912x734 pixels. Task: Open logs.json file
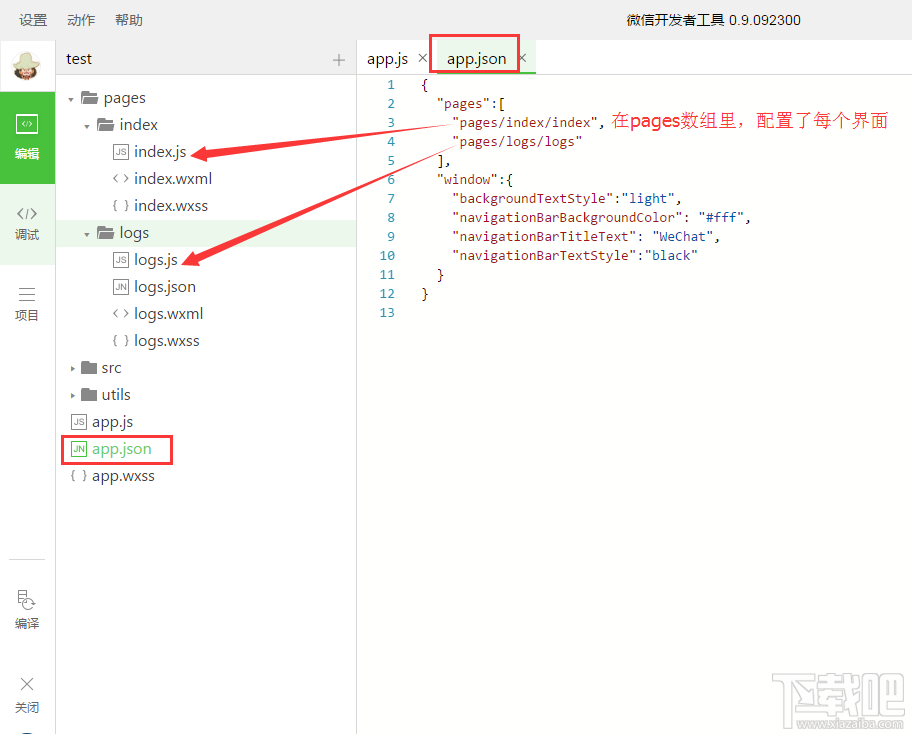point(165,287)
